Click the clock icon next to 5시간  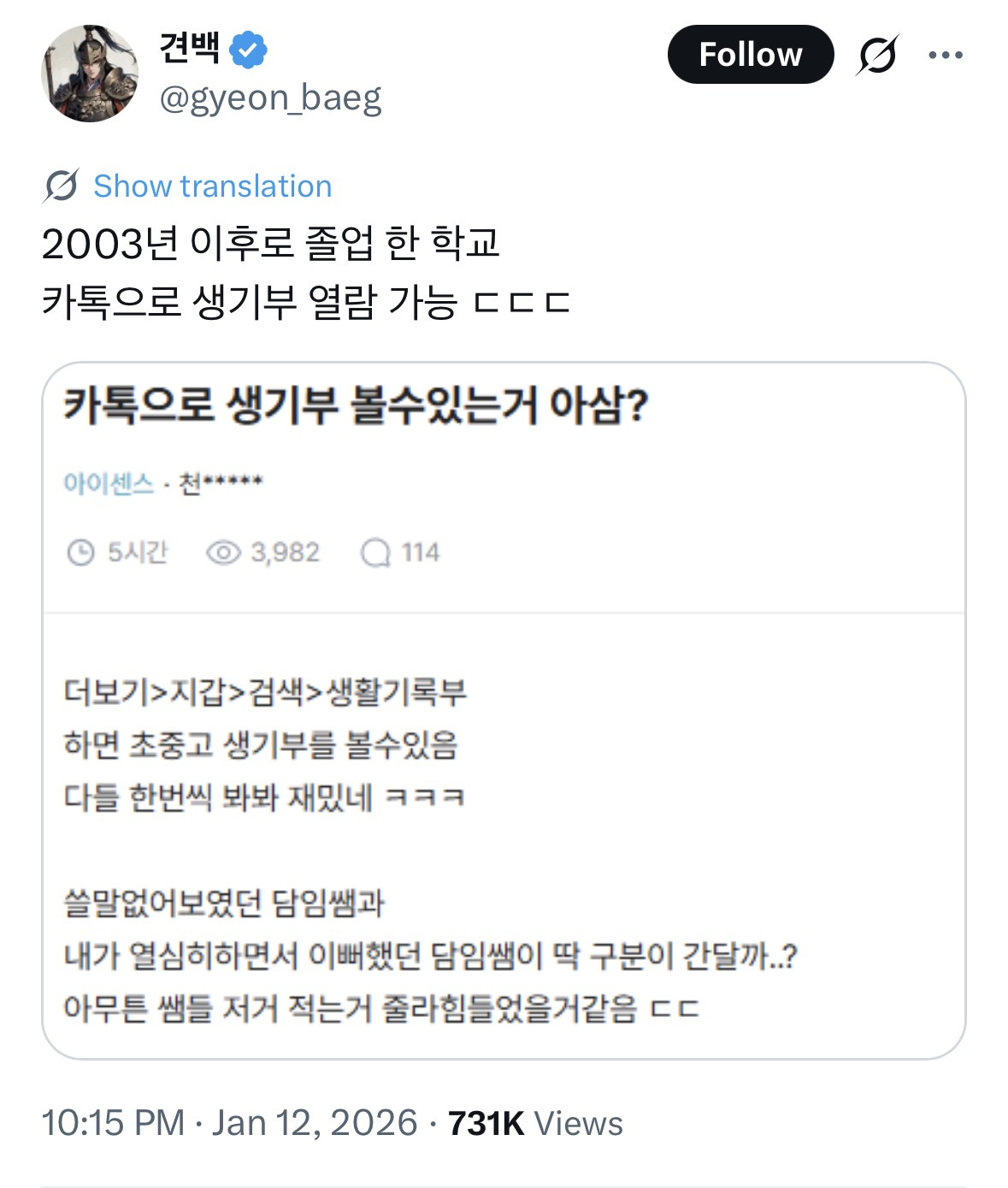(x=80, y=553)
